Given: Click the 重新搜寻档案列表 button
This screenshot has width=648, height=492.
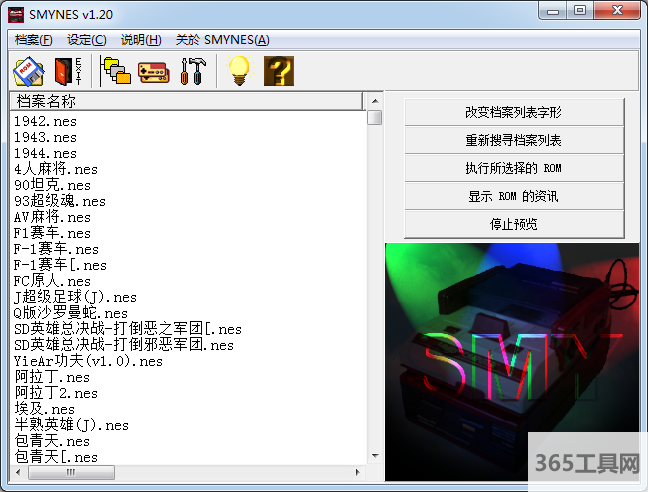Looking at the screenshot, I should click(513, 140).
